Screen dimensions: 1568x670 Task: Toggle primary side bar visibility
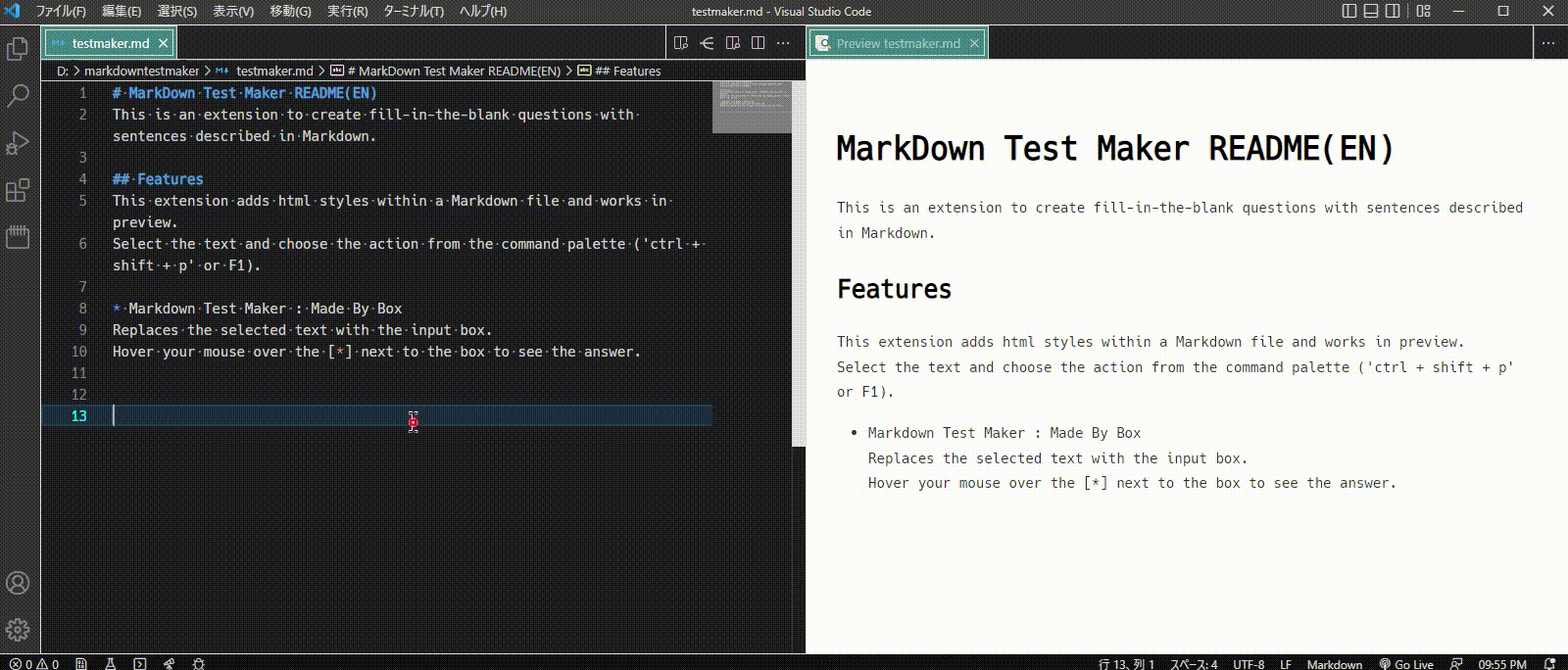click(x=1349, y=11)
